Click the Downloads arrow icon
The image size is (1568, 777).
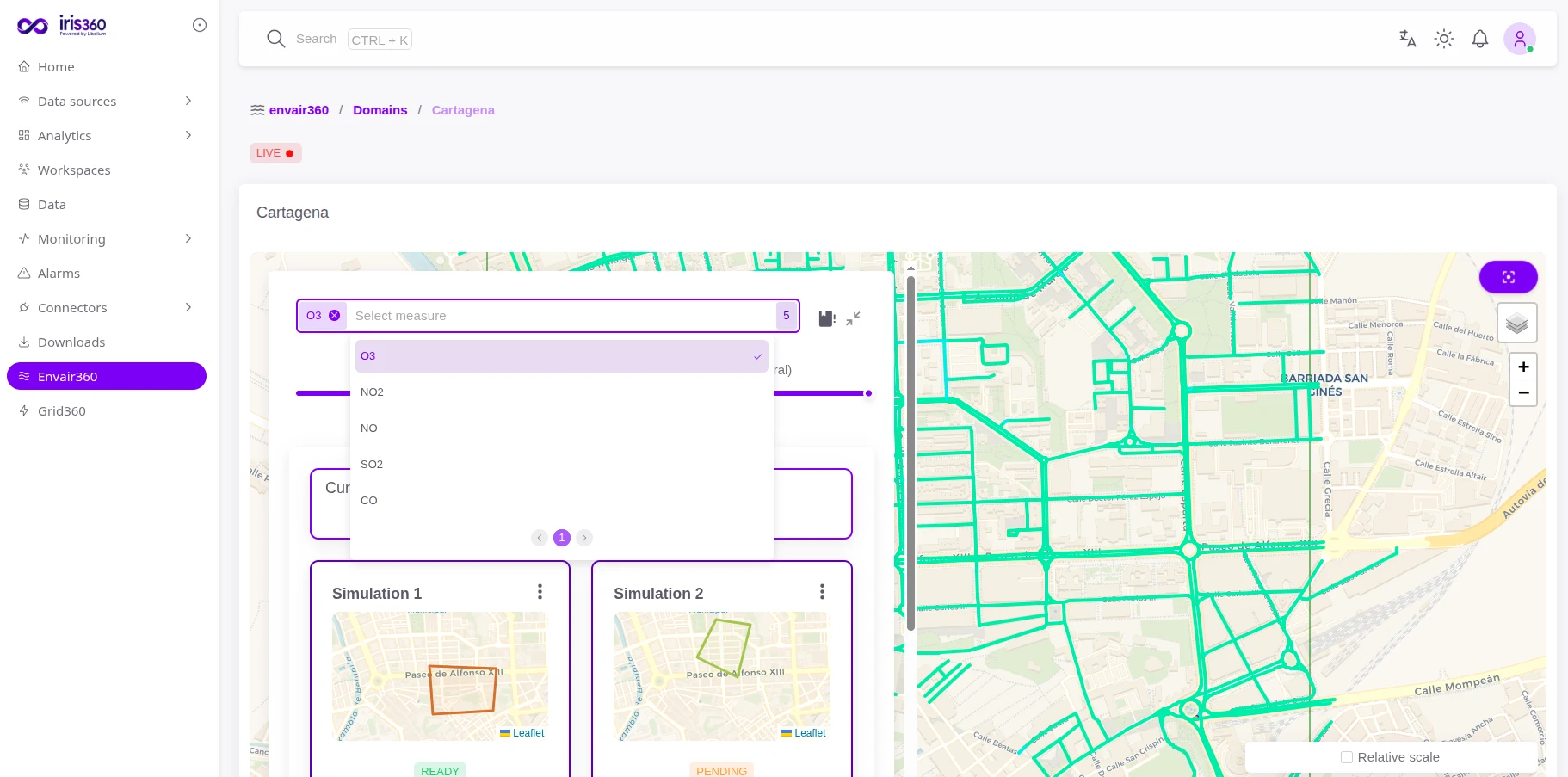click(24, 342)
